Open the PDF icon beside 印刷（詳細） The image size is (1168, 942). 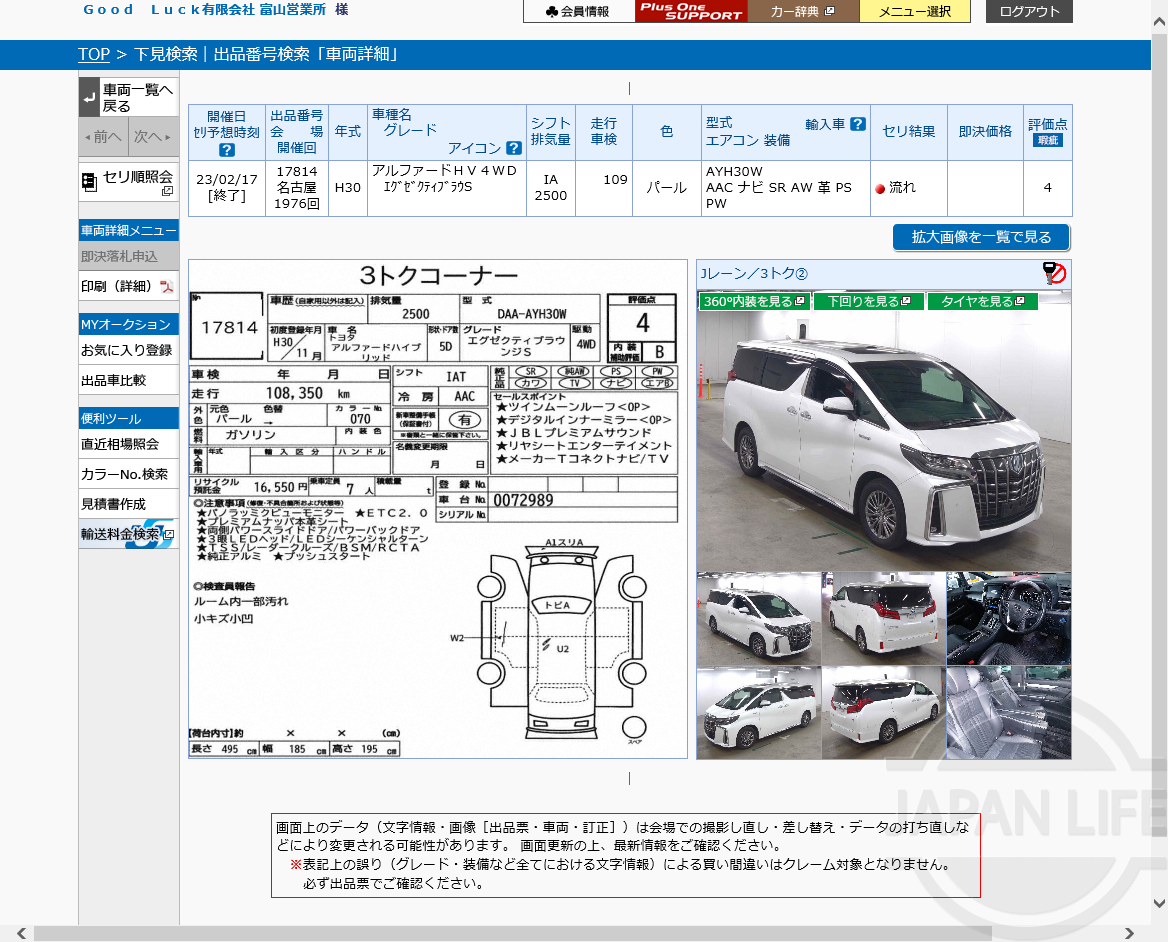[x=165, y=287]
